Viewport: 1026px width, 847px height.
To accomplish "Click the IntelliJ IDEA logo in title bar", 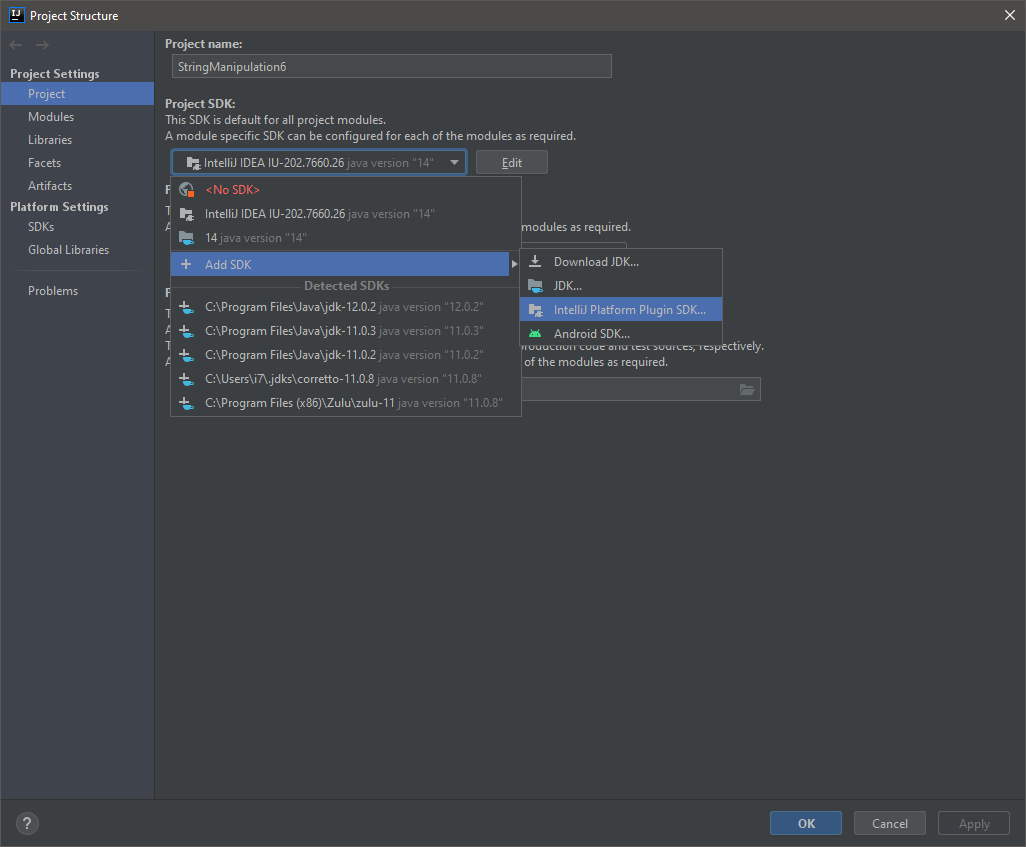I will [x=16, y=15].
